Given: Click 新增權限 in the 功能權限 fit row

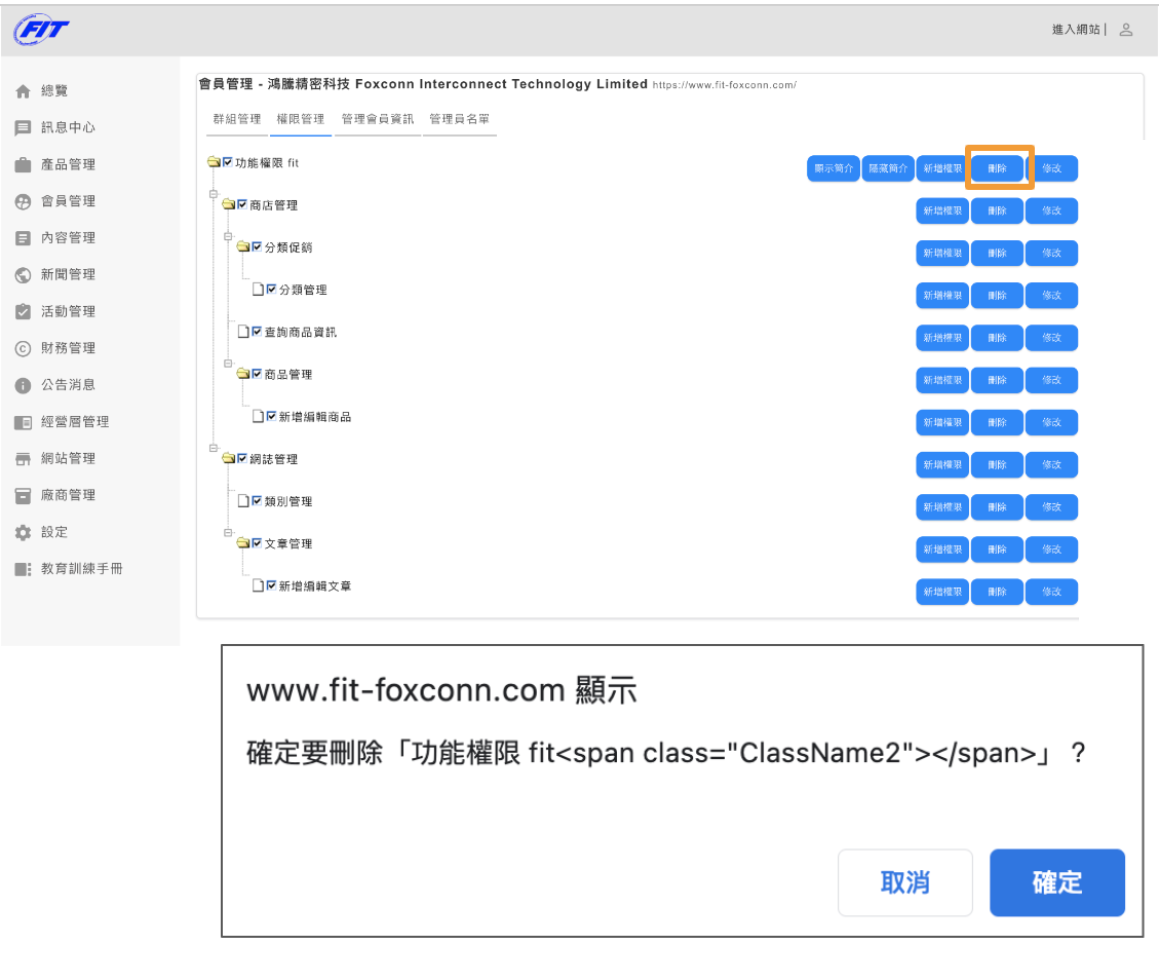Looking at the screenshot, I should [942, 169].
